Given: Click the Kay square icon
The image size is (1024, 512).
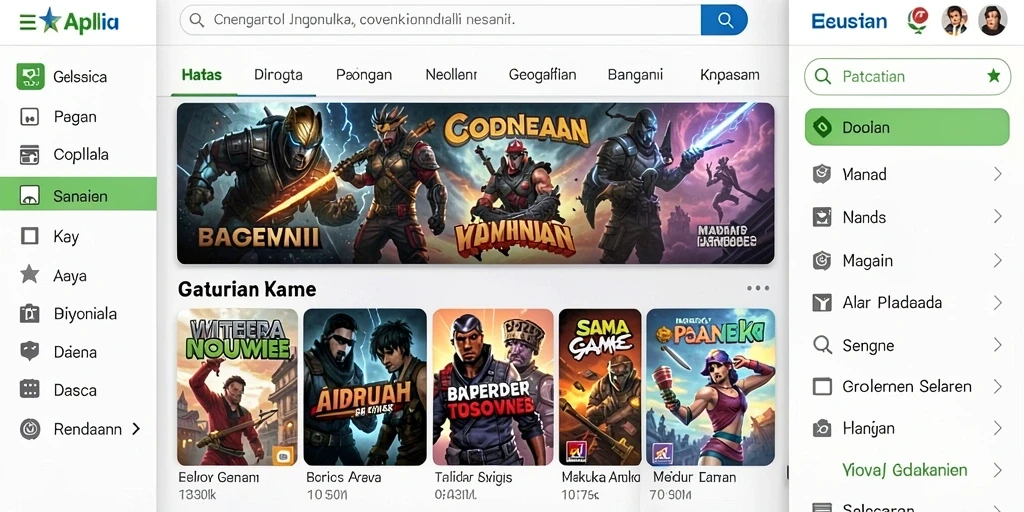Looking at the screenshot, I should point(29,236).
